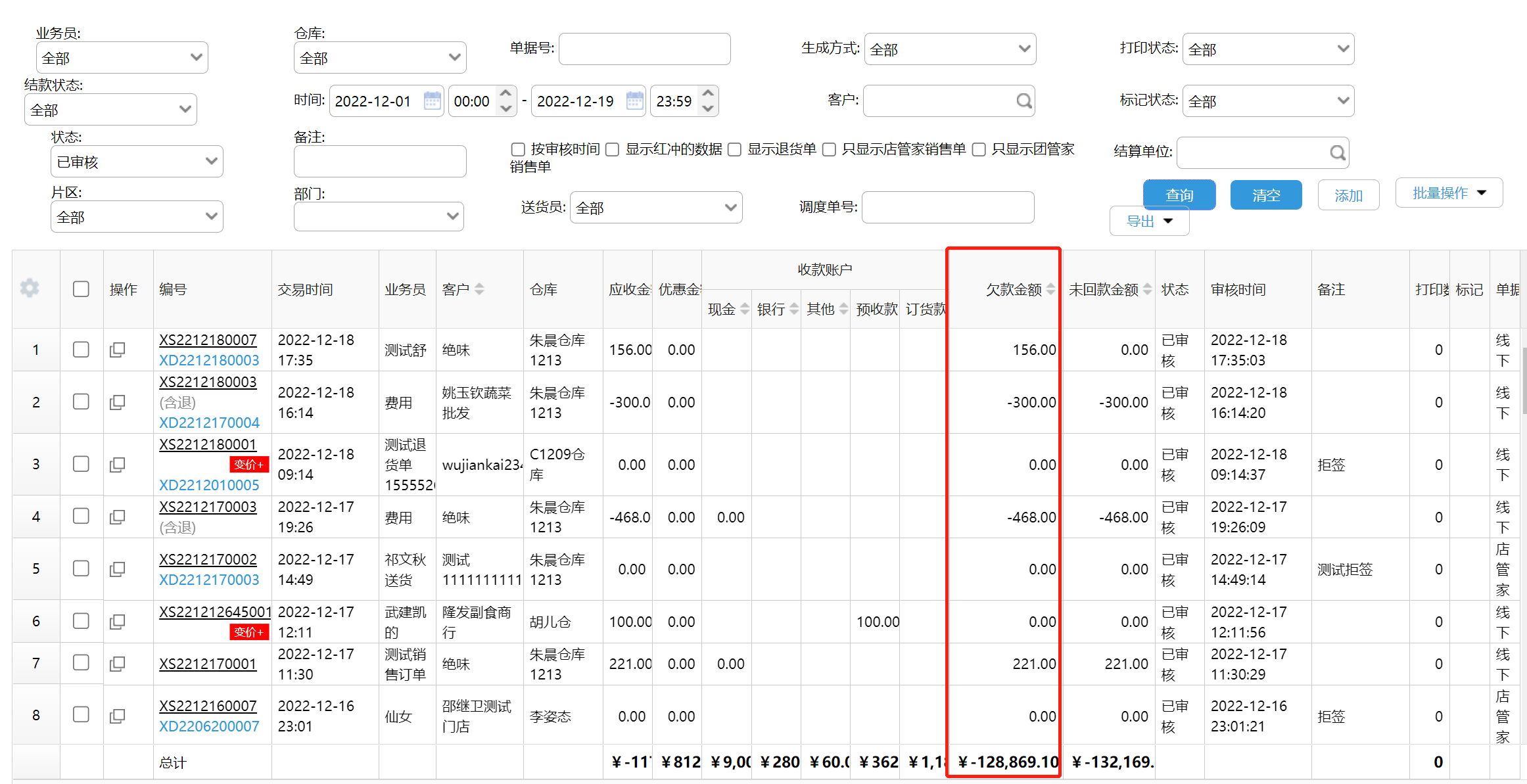Image resolution: width=1527 pixels, height=784 pixels.
Task: Enable 显示红冲的数据 checkbox
Action: 612,150
